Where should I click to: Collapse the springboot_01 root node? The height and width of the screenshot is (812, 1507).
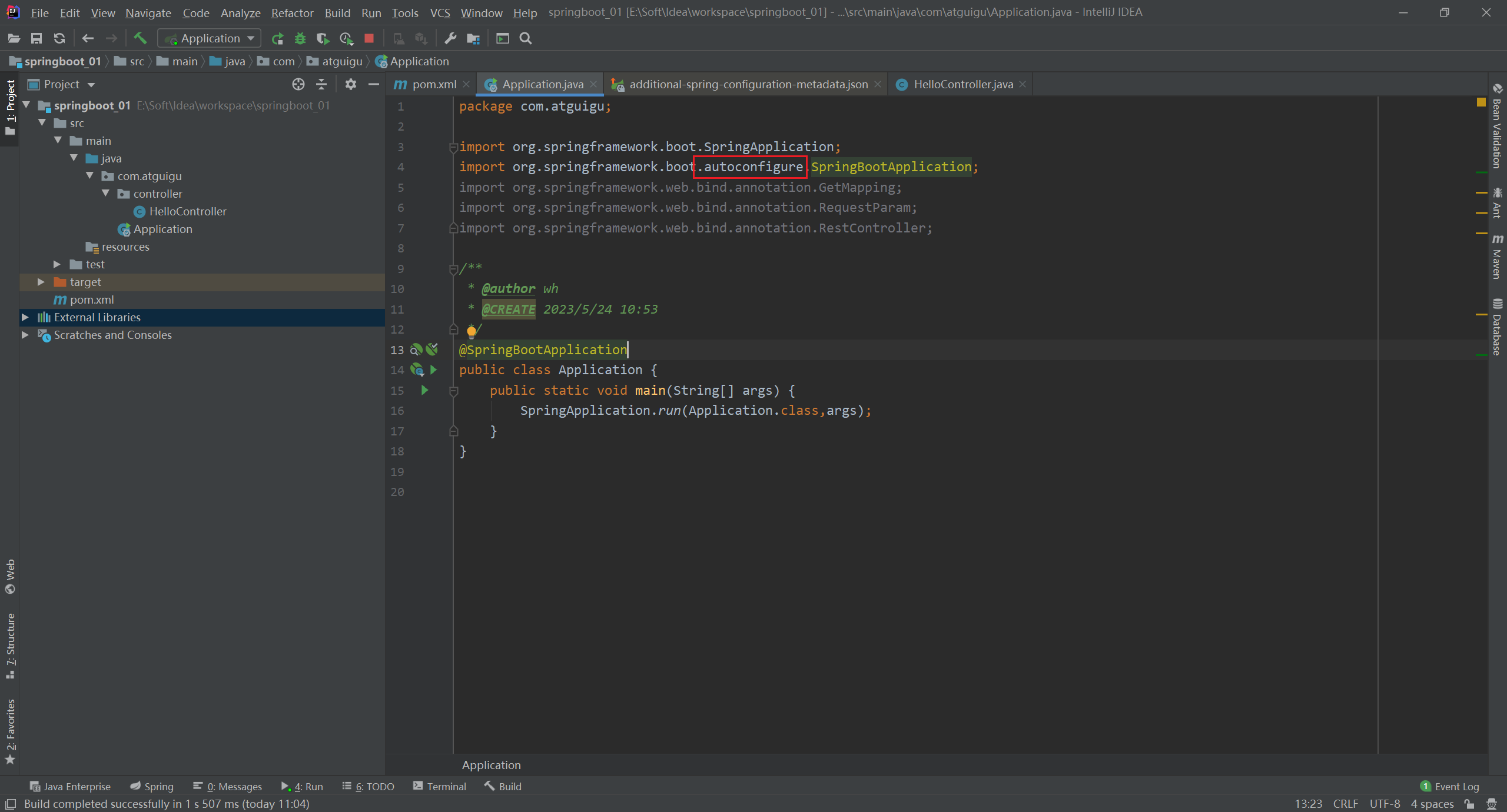point(26,105)
